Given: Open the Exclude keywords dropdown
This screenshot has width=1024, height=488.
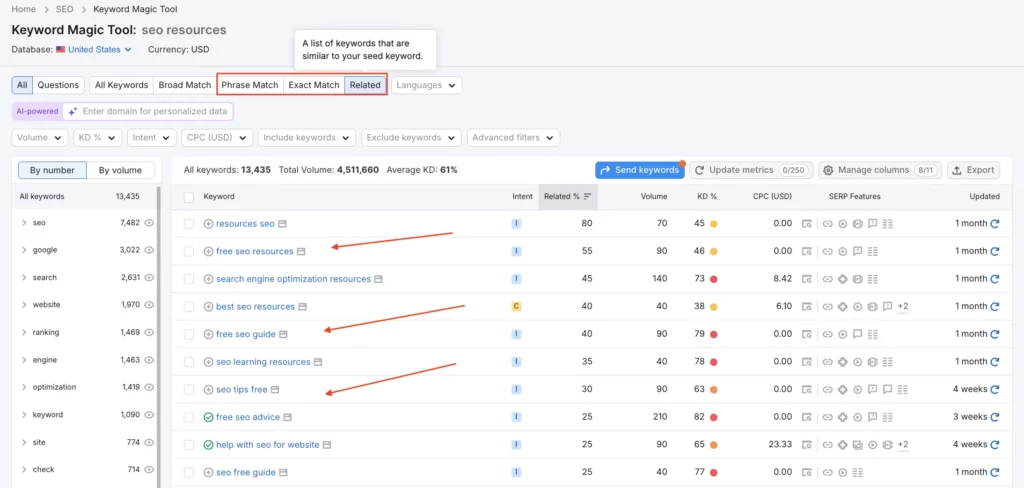Looking at the screenshot, I should coord(411,138).
